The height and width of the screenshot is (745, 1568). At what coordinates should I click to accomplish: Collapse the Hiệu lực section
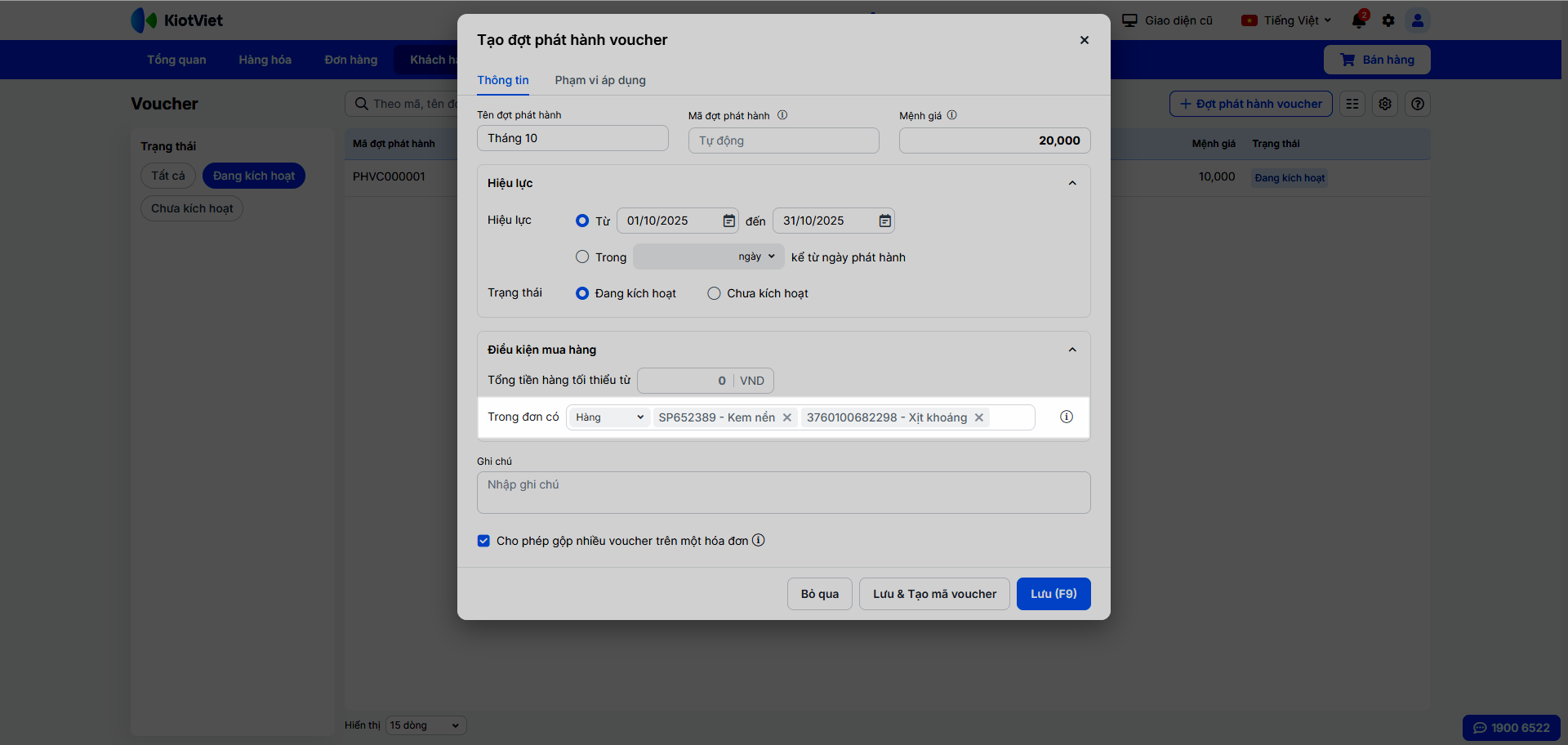pos(1072,183)
